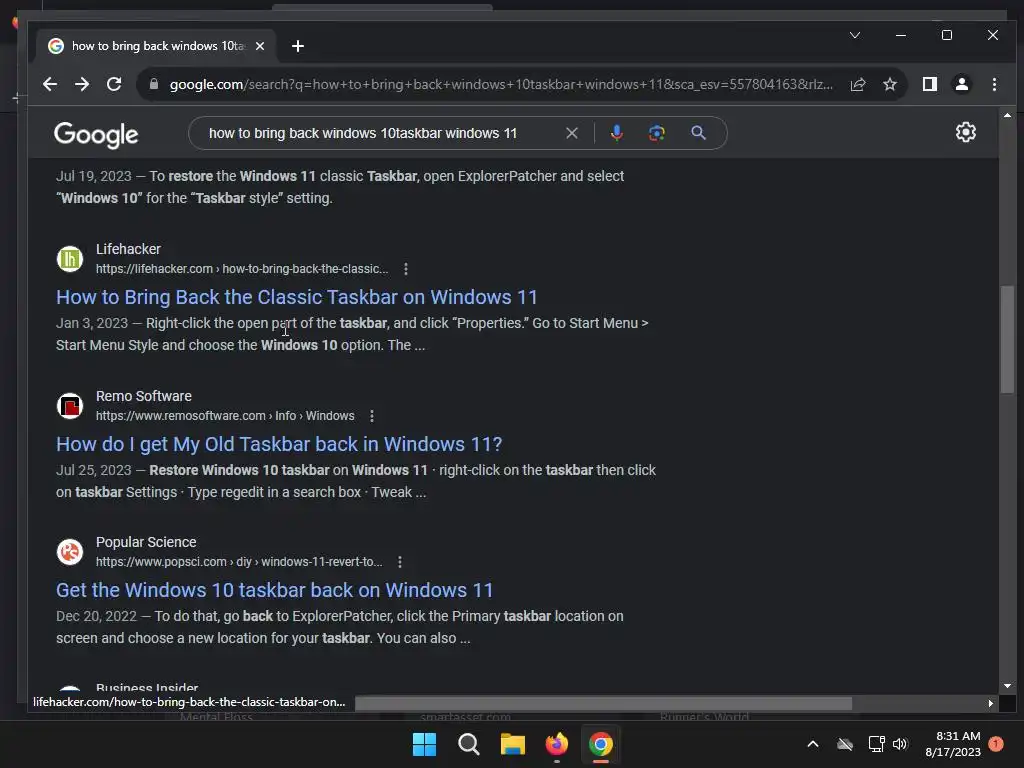Go to Google home via logo
The image size is (1024, 768).
tap(96, 135)
